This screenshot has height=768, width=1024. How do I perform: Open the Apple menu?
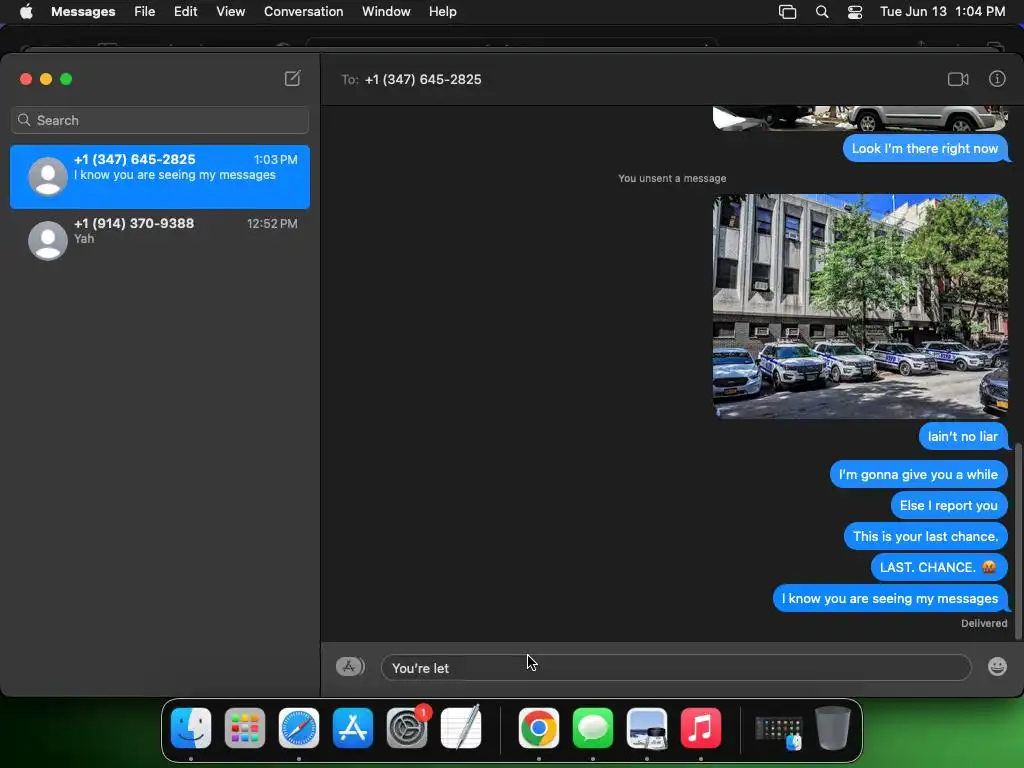tap(26, 12)
